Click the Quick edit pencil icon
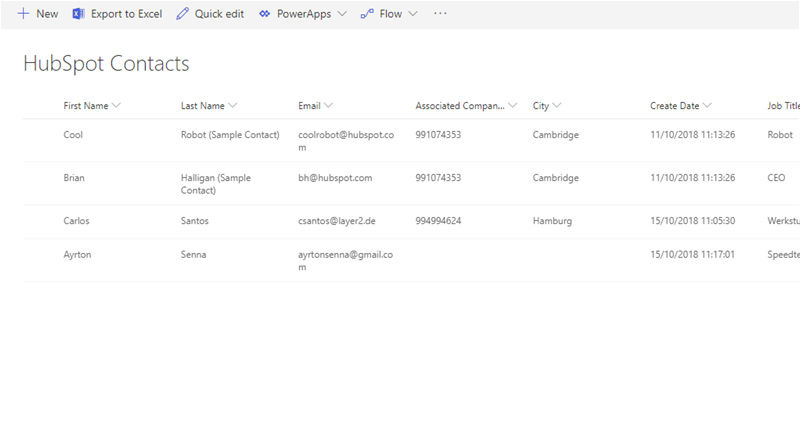Screen dimensions: 800x438 pos(182,14)
